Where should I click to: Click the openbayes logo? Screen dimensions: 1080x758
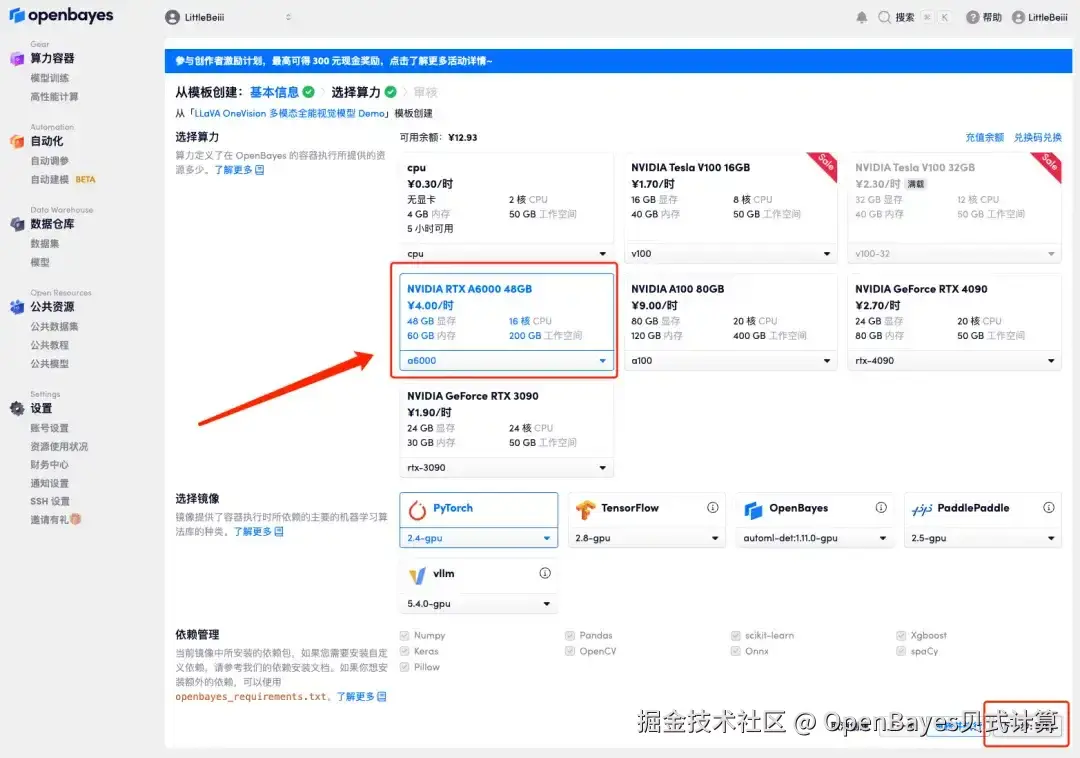[61, 15]
